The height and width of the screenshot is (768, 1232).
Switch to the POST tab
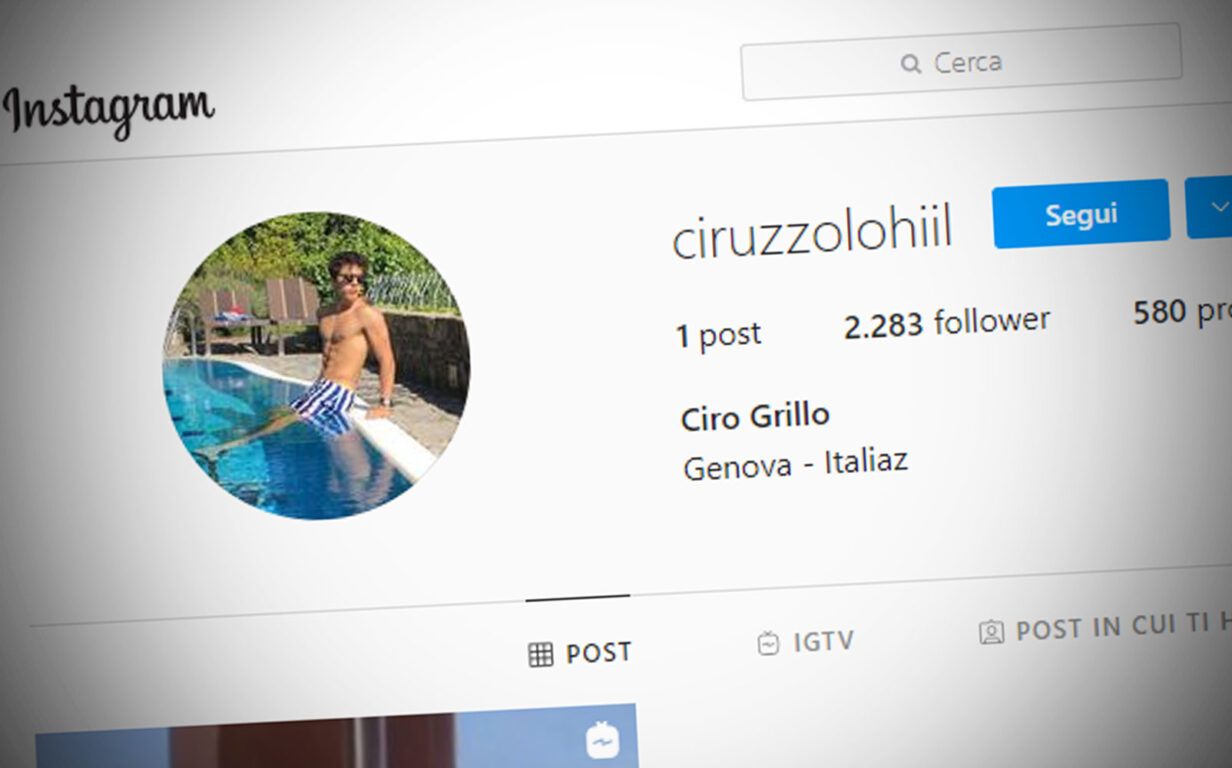[580, 654]
